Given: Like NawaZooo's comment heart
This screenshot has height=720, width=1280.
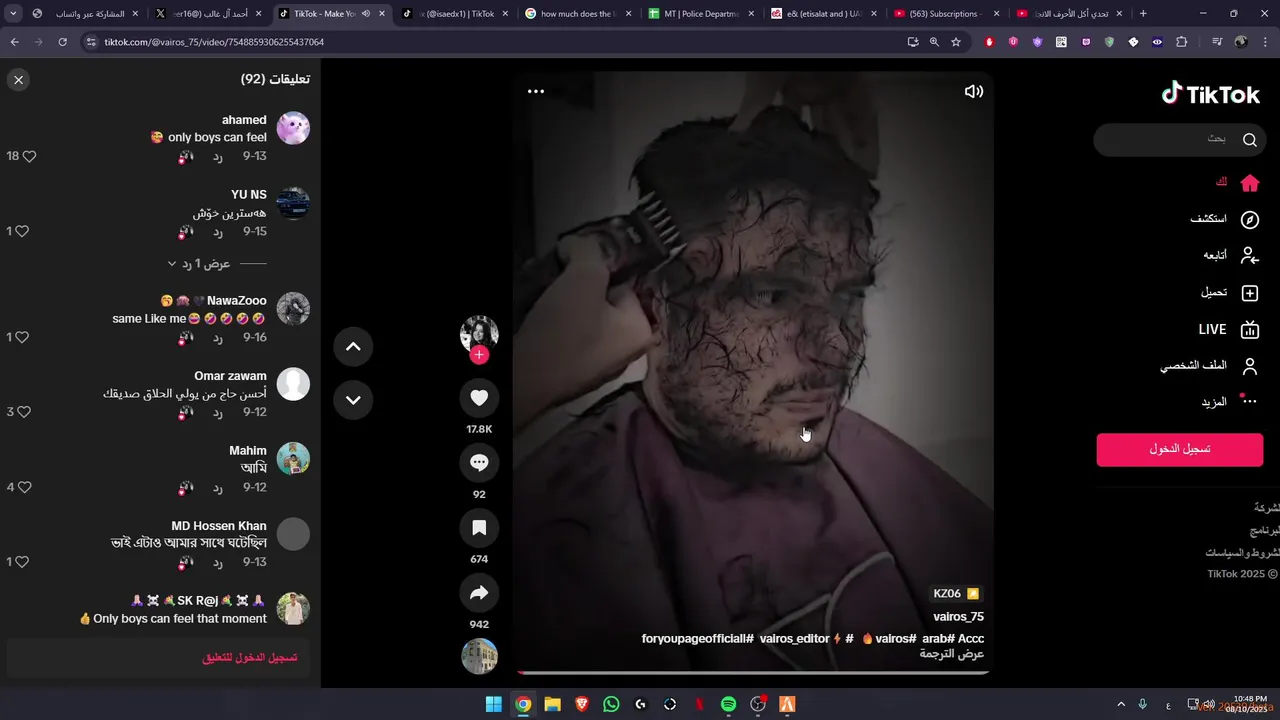Looking at the screenshot, I should 22,337.
